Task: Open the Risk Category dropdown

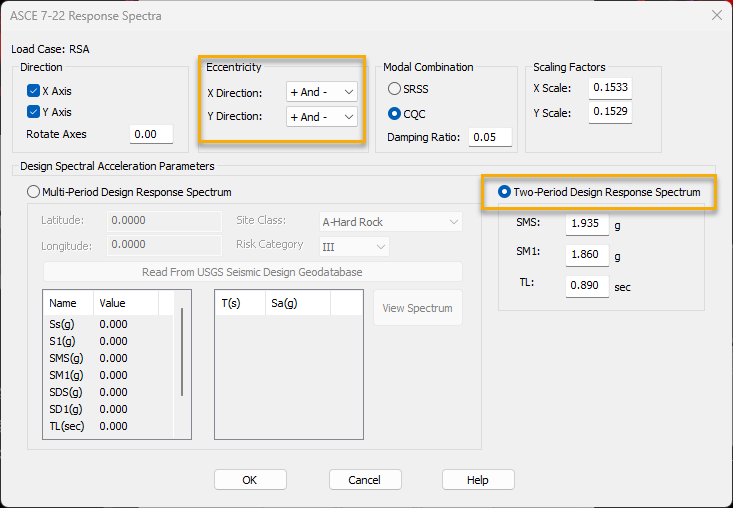Action: click(x=354, y=247)
